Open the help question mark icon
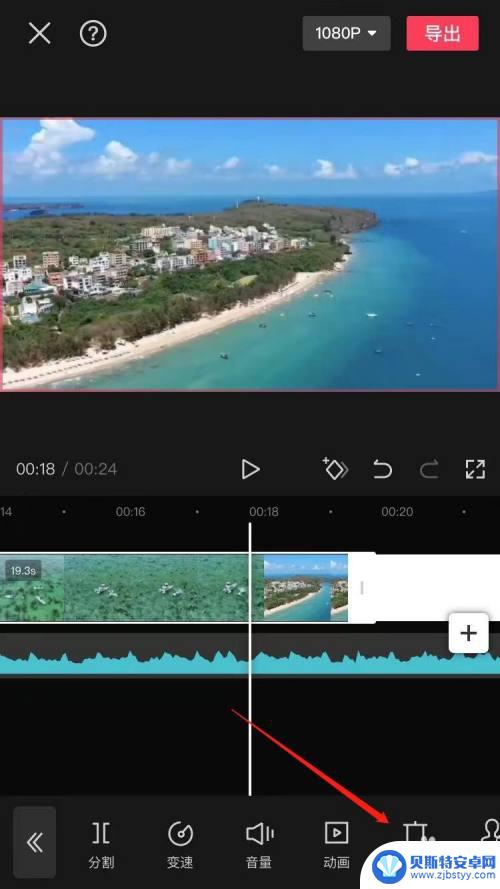The width and height of the screenshot is (500, 889). pyautogui.click(x=93, y=34)
